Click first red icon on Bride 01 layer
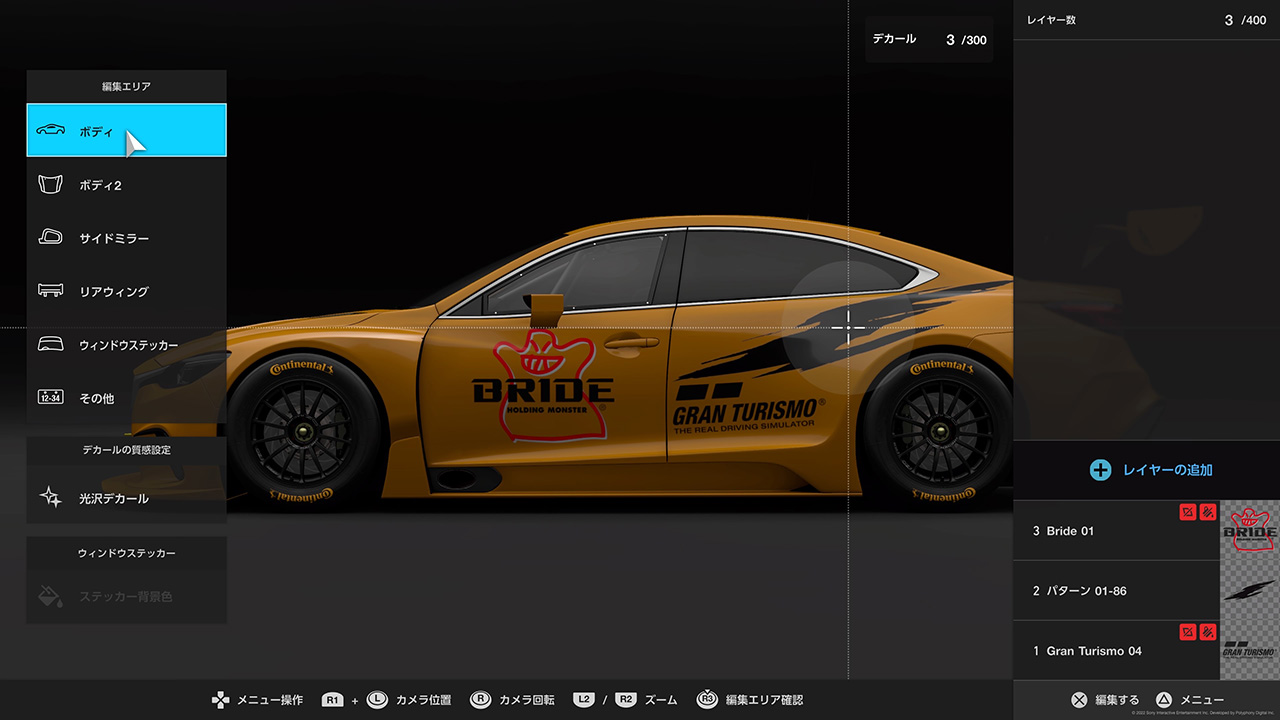1280x720 pixels. (1188, 512)
